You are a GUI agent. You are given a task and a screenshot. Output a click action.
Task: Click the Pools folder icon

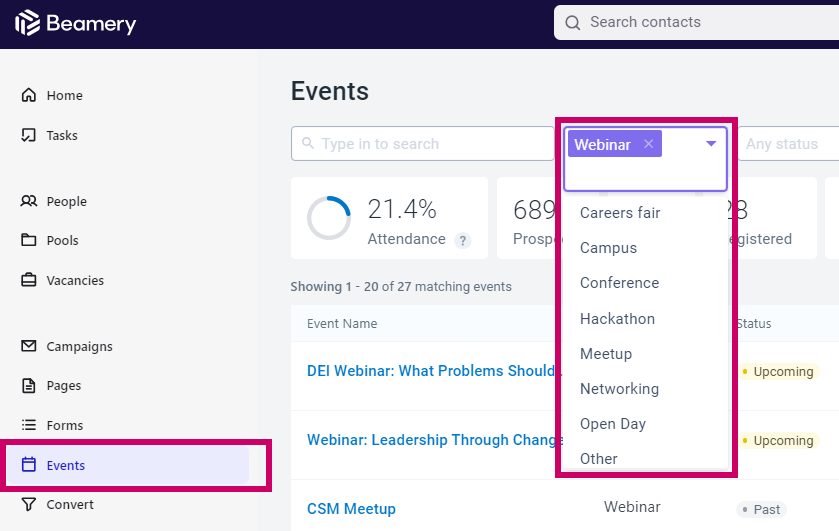coord(28,240)
